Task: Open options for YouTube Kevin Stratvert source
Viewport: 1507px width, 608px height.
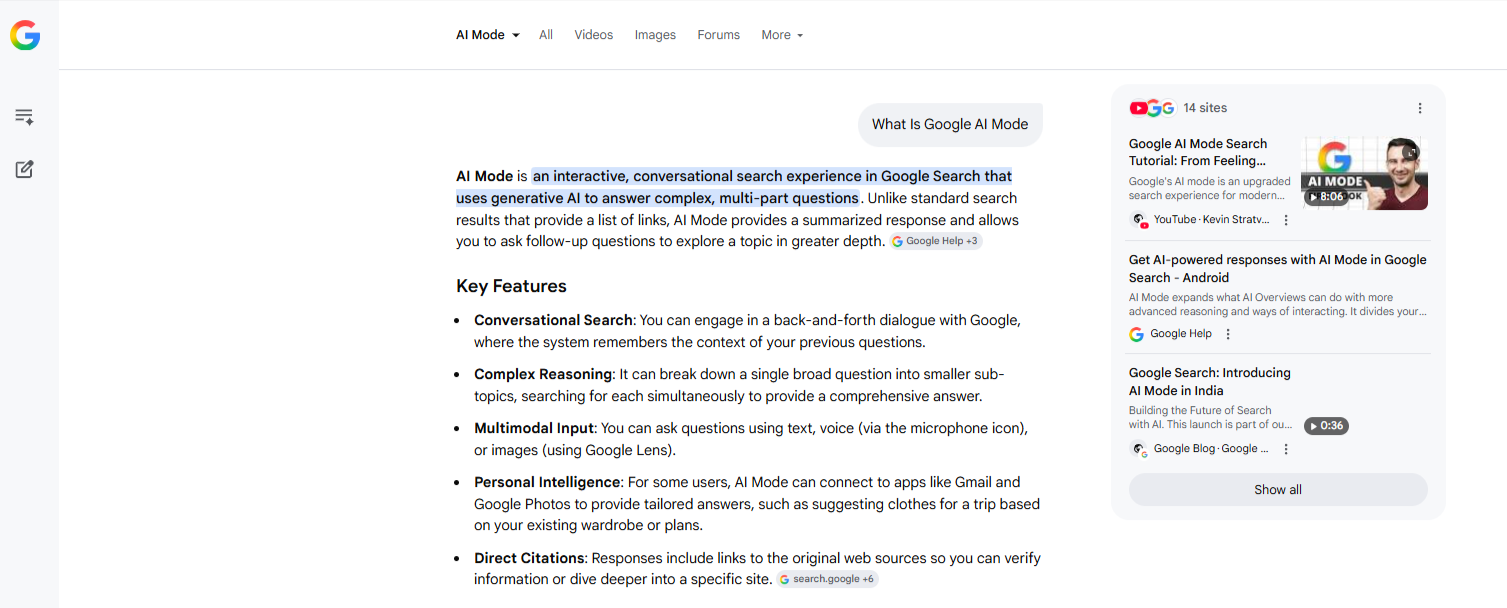Action: pos(1286,220)
